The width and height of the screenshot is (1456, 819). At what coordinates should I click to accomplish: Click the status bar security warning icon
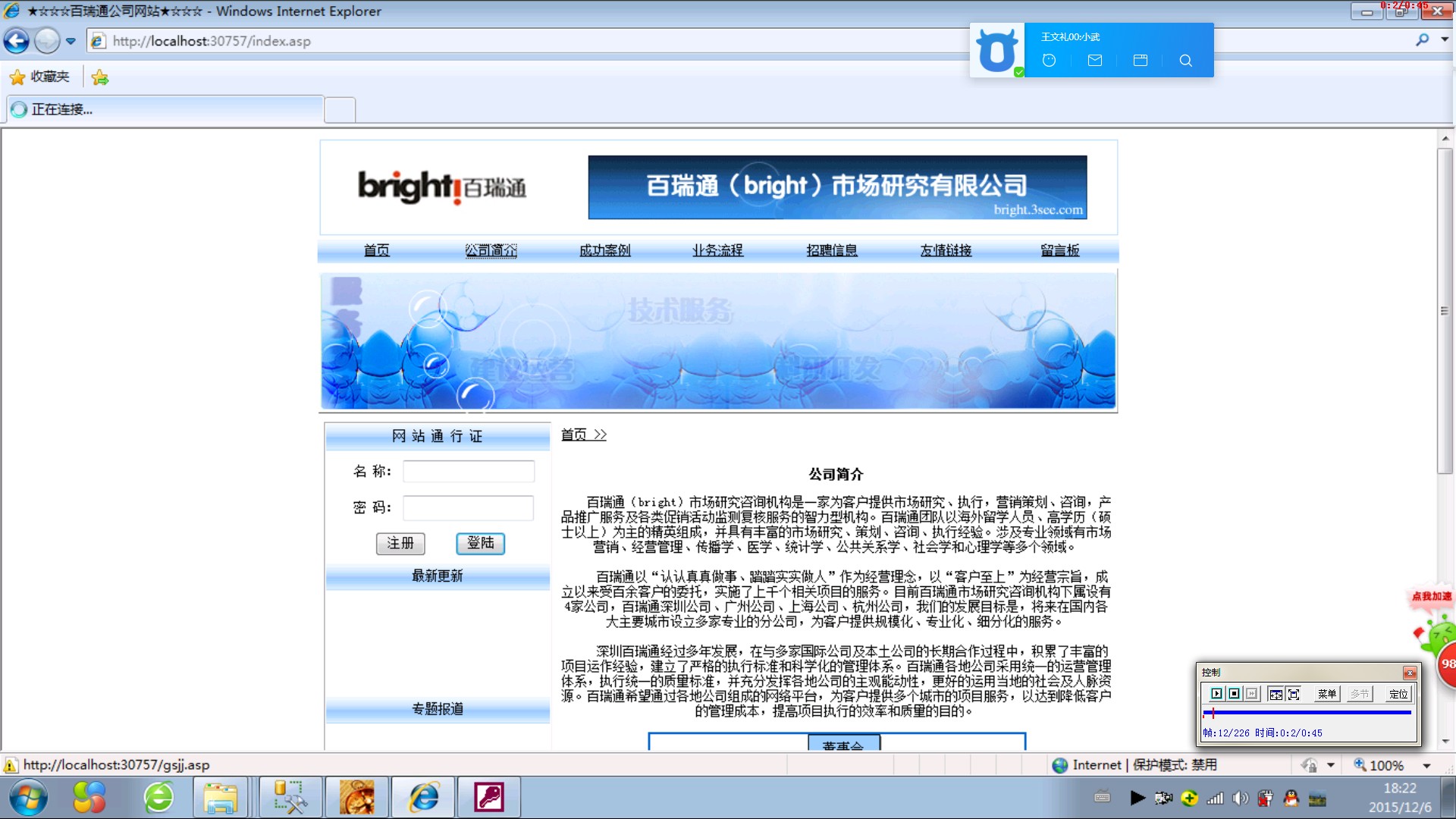pyautogui.click(x=11, y=765)
